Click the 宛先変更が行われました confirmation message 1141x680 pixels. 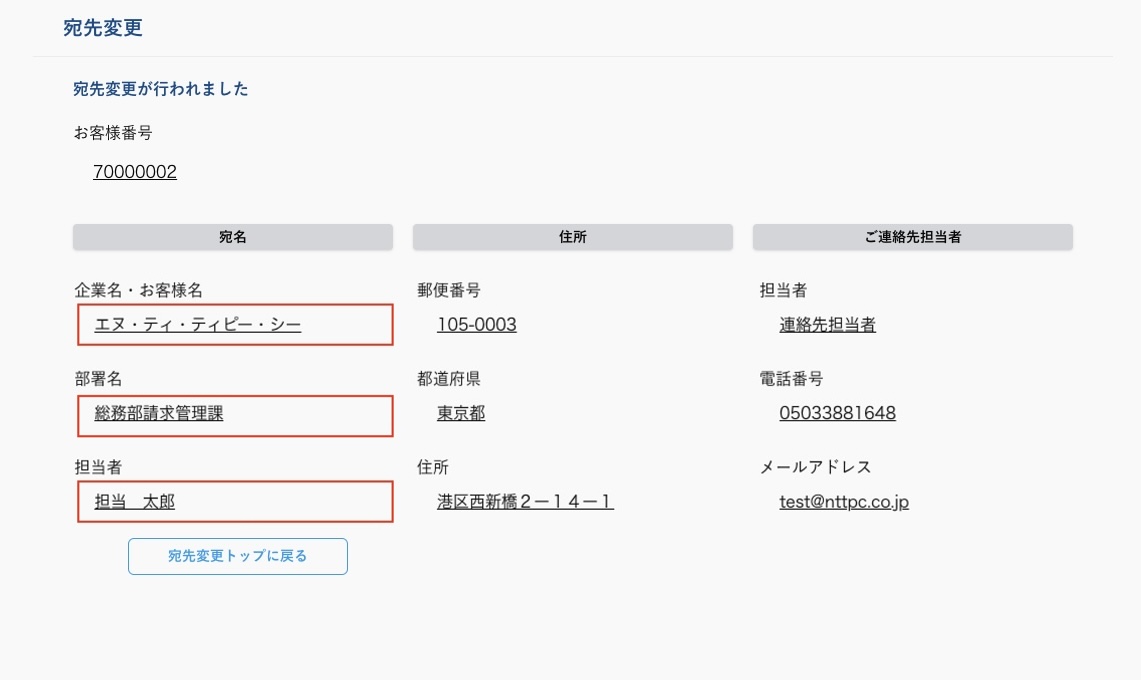161,89
